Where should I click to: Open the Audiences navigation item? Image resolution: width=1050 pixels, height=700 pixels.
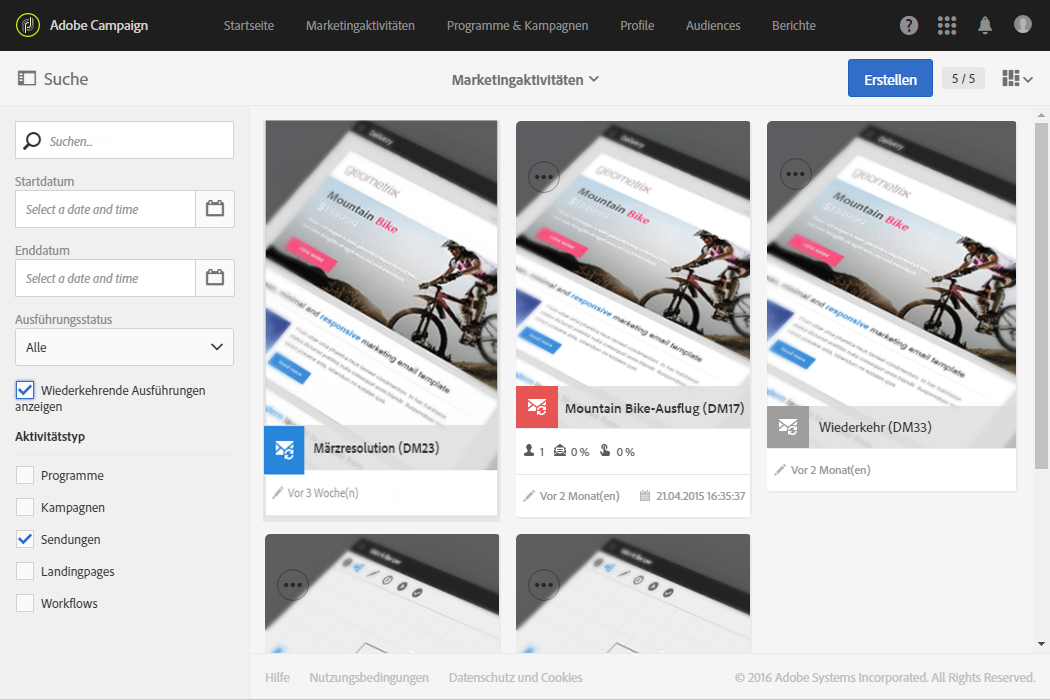pyautogui.click(x=713, y=25)
